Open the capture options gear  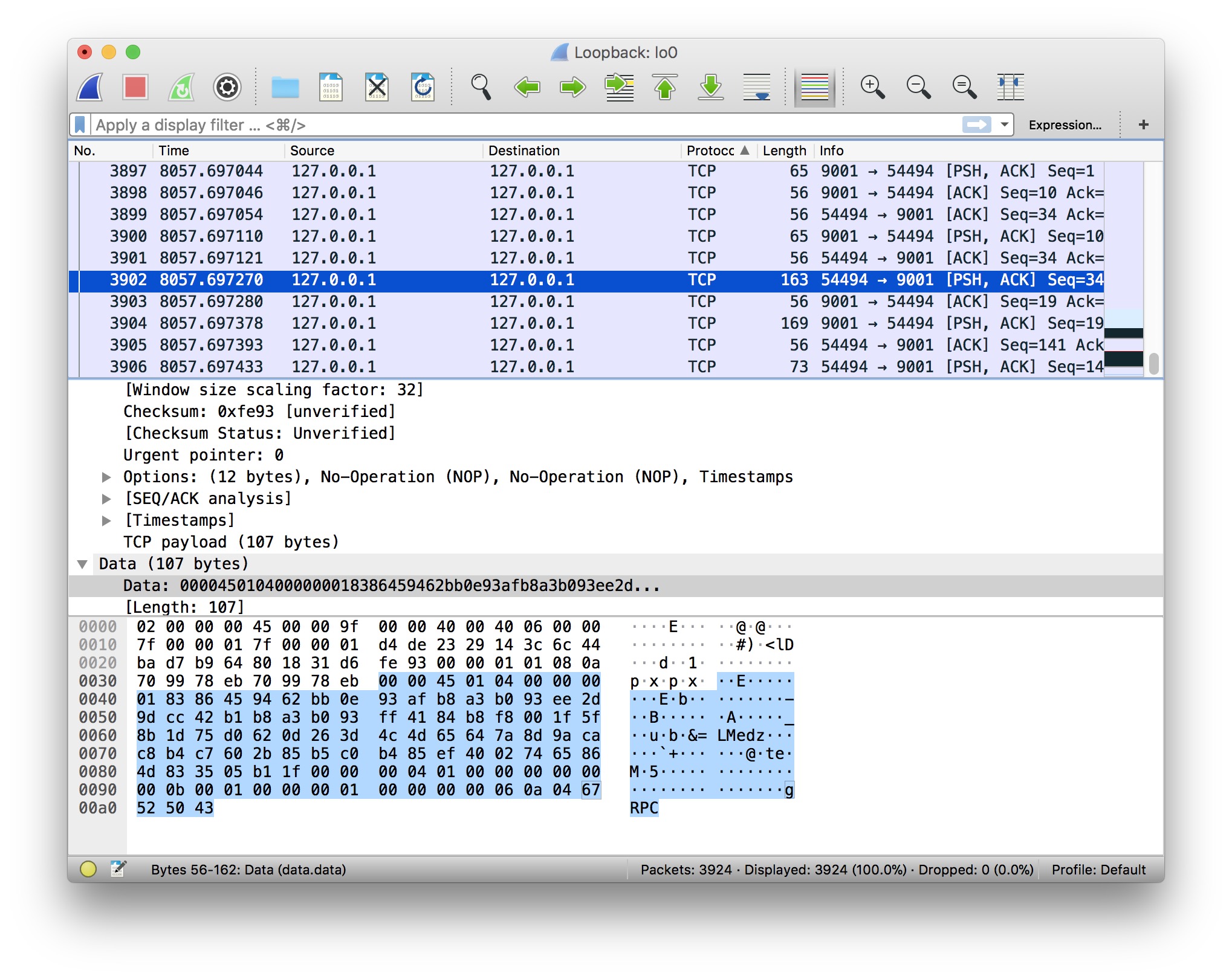pos(227,87)
